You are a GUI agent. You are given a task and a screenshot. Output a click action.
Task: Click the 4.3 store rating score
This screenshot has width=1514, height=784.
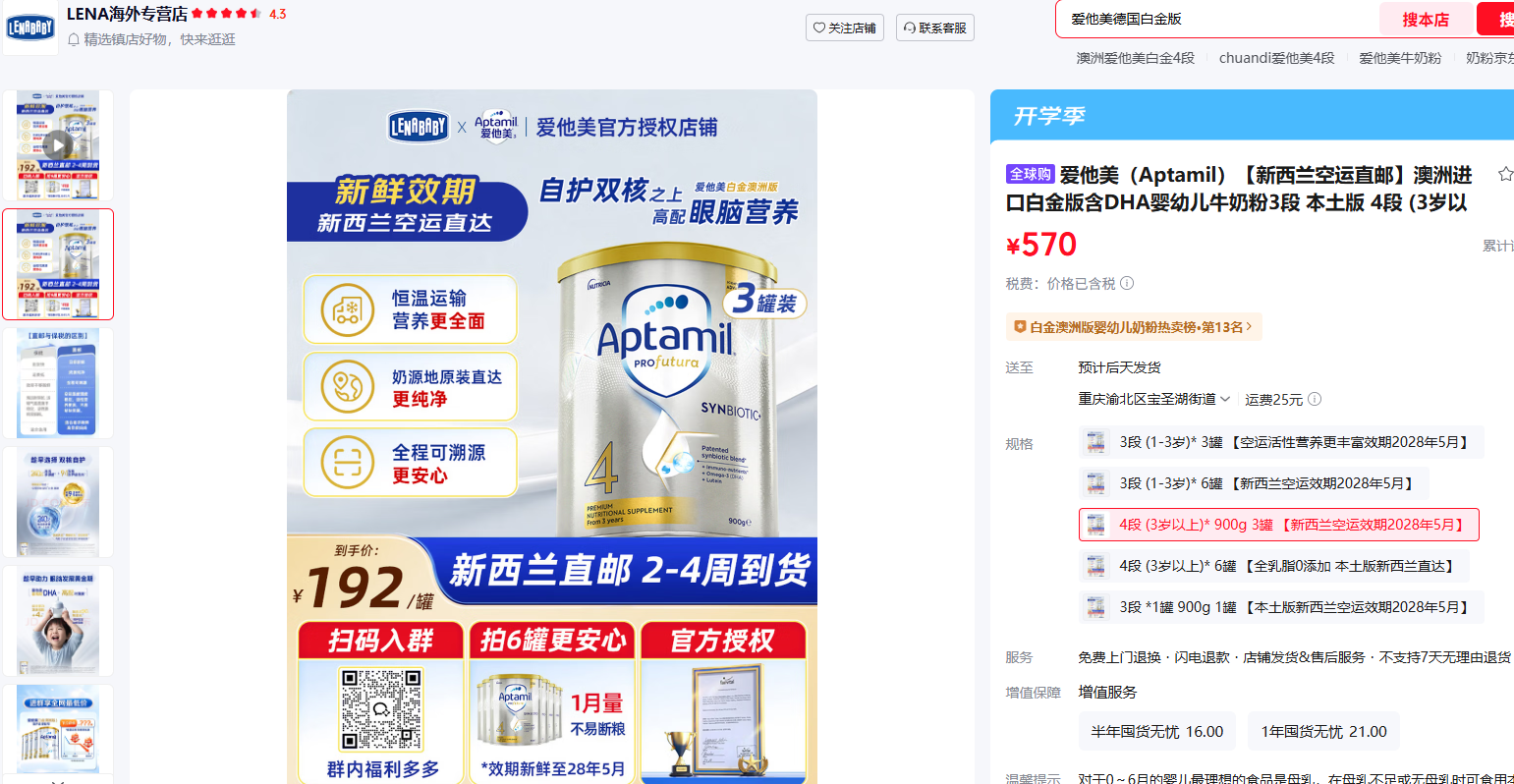click(277, 14)
